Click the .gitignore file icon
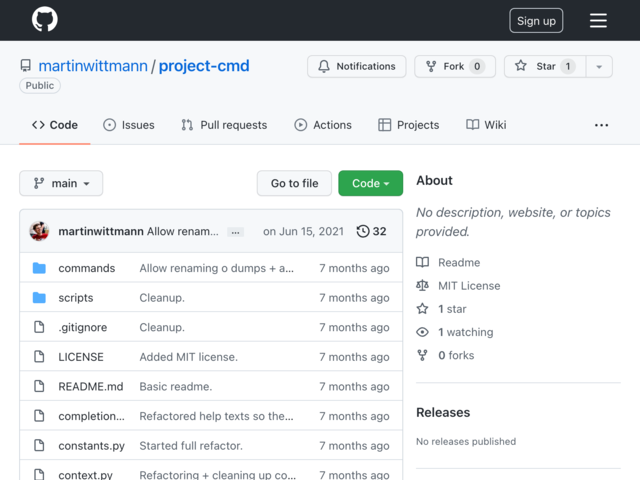This screenshot has width=640, height=480. pos(39,327)
